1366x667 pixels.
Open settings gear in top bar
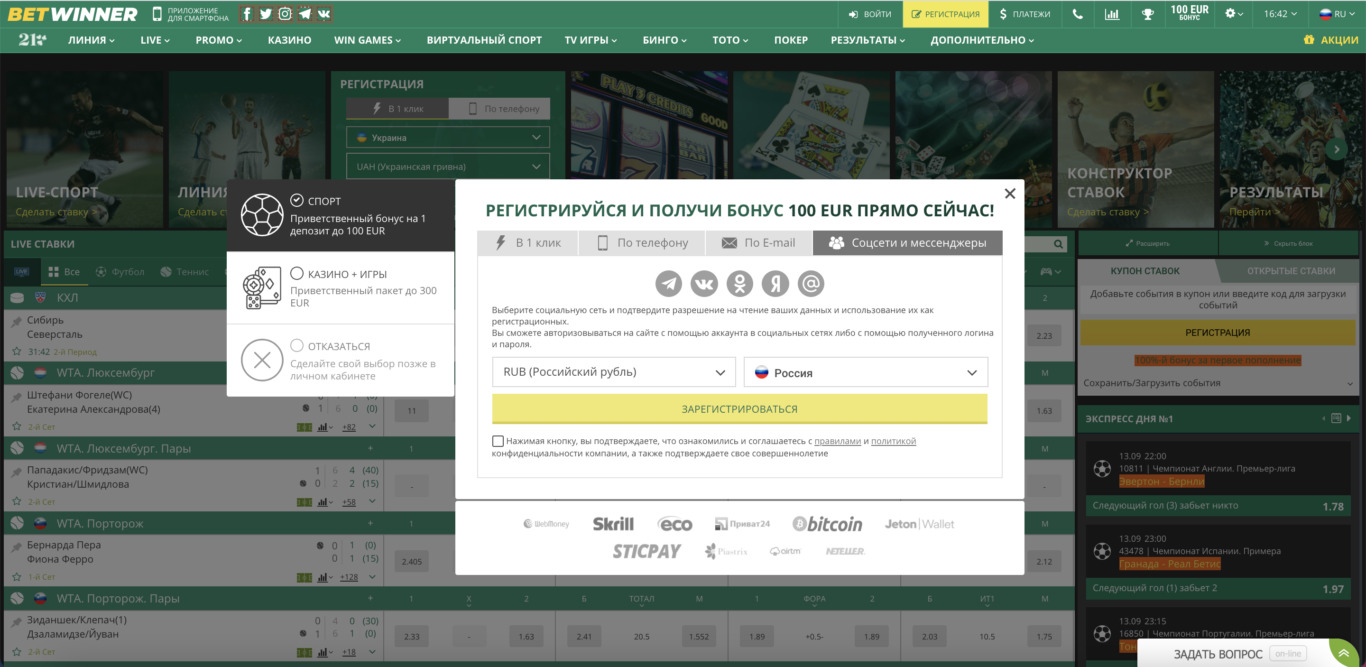pos(1236,14)
